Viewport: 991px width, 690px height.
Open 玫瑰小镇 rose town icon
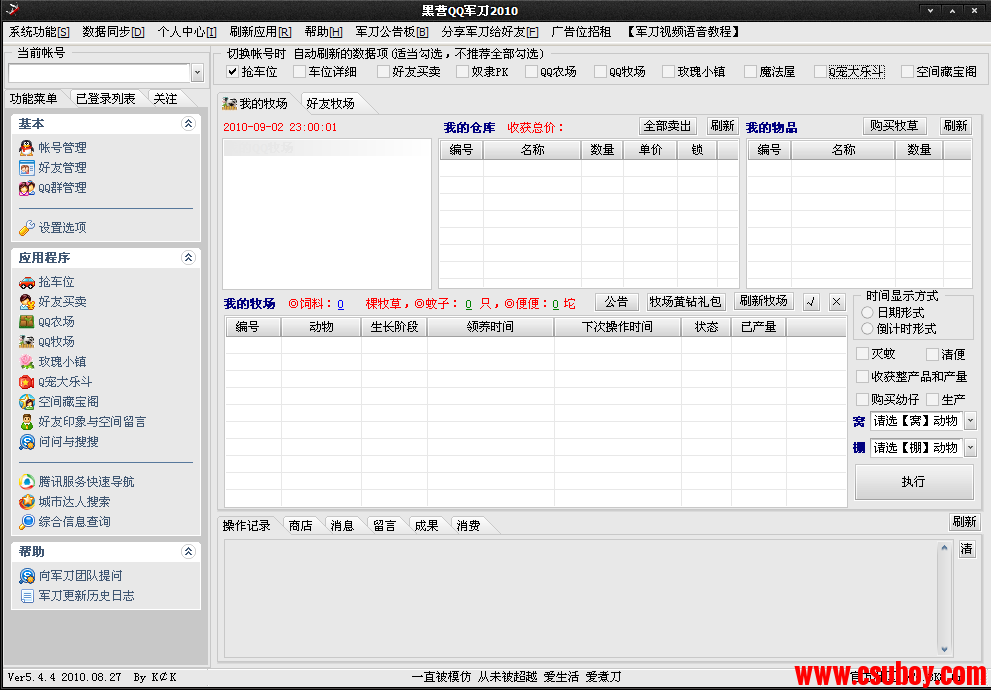[27, 362]
